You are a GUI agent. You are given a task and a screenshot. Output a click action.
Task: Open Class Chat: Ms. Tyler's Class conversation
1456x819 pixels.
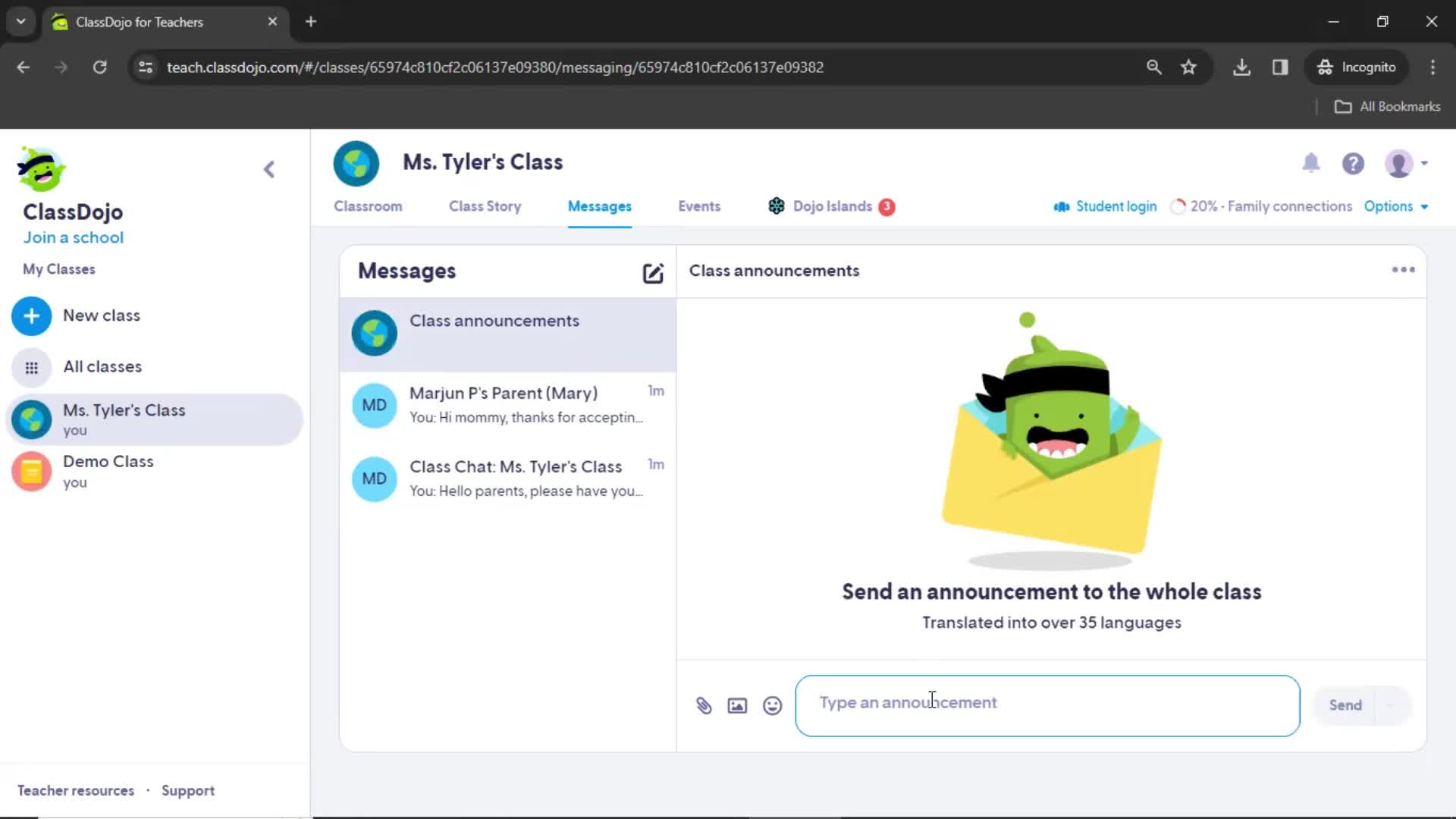coord(507,479)
